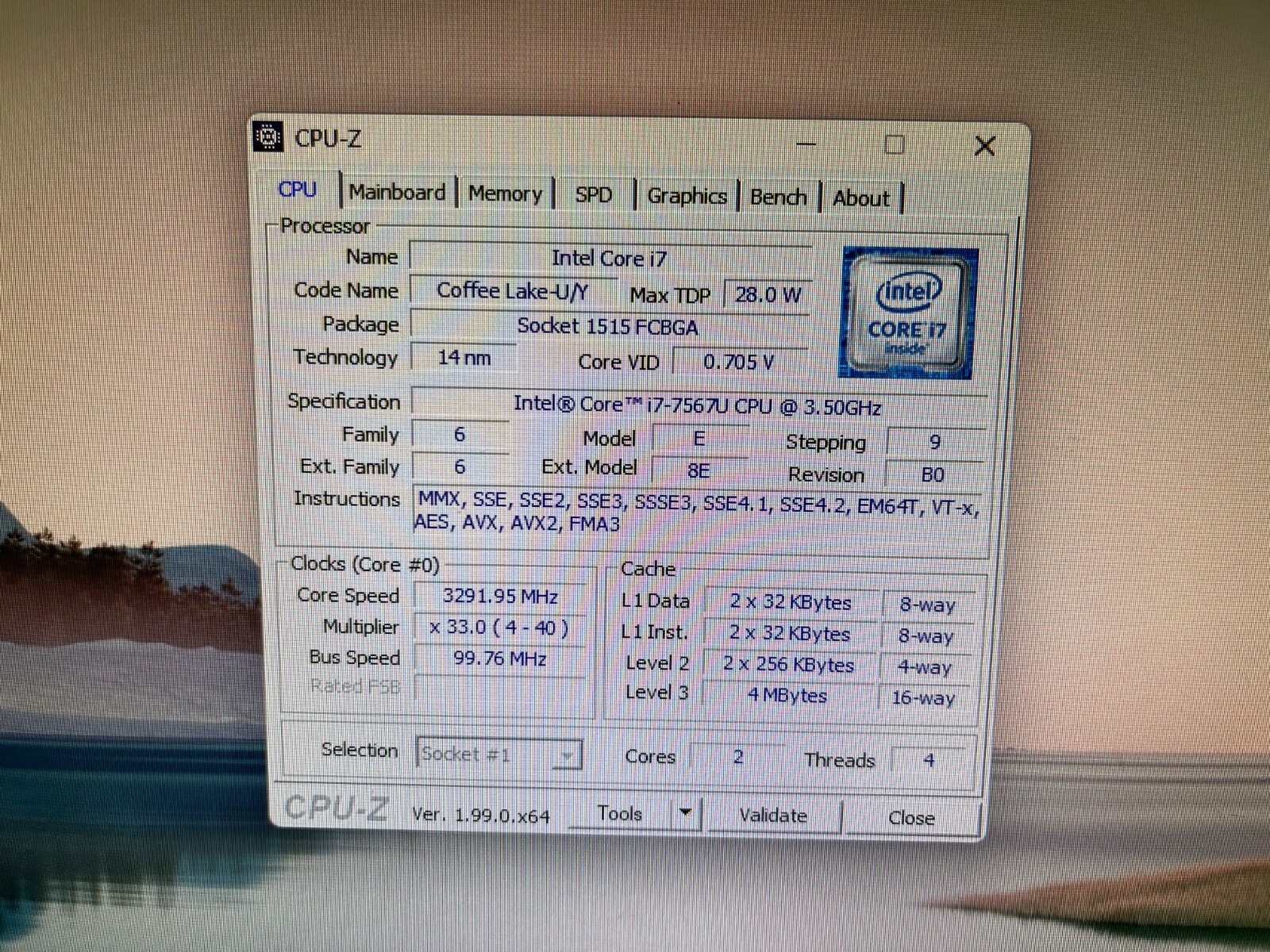
Task: Click the Multiplier value 'x 33.0 ( 4 - 40 )'
Action: click(499, 628)
